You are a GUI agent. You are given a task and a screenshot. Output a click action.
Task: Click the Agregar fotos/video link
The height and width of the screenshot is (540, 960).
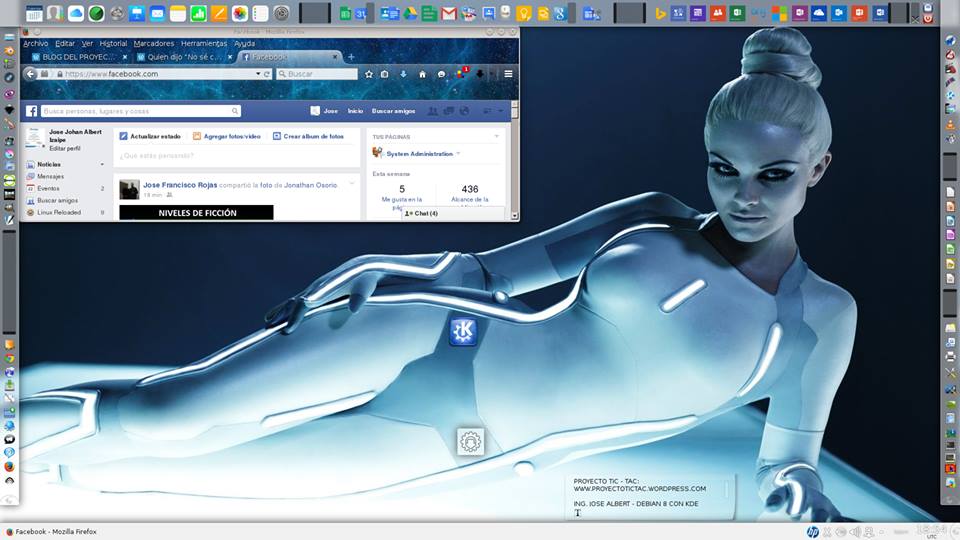[227, 136]
